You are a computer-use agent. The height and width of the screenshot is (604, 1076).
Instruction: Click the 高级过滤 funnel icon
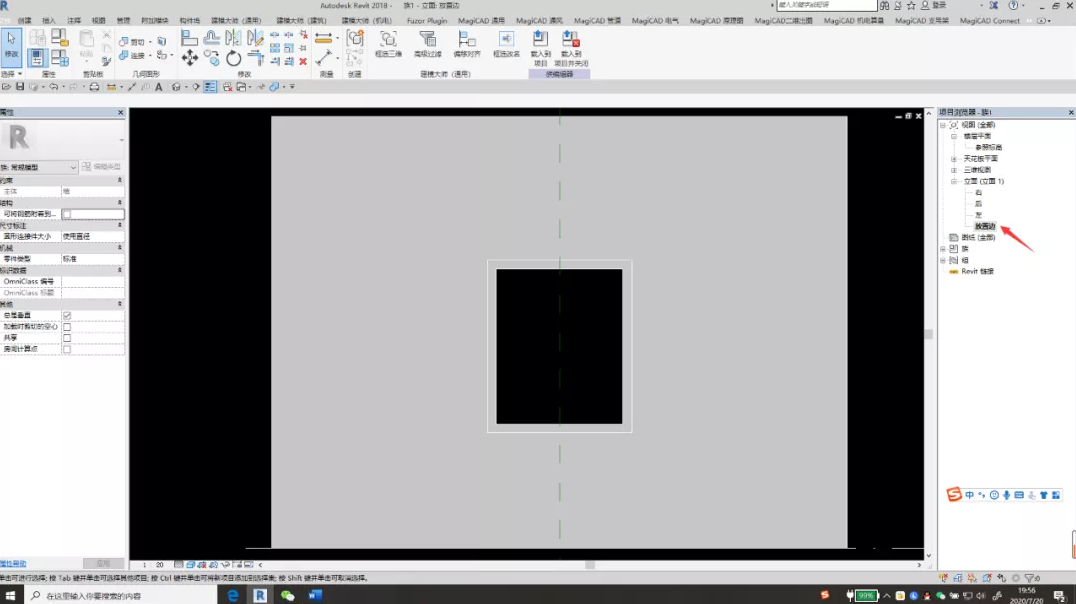coord(428,44)
